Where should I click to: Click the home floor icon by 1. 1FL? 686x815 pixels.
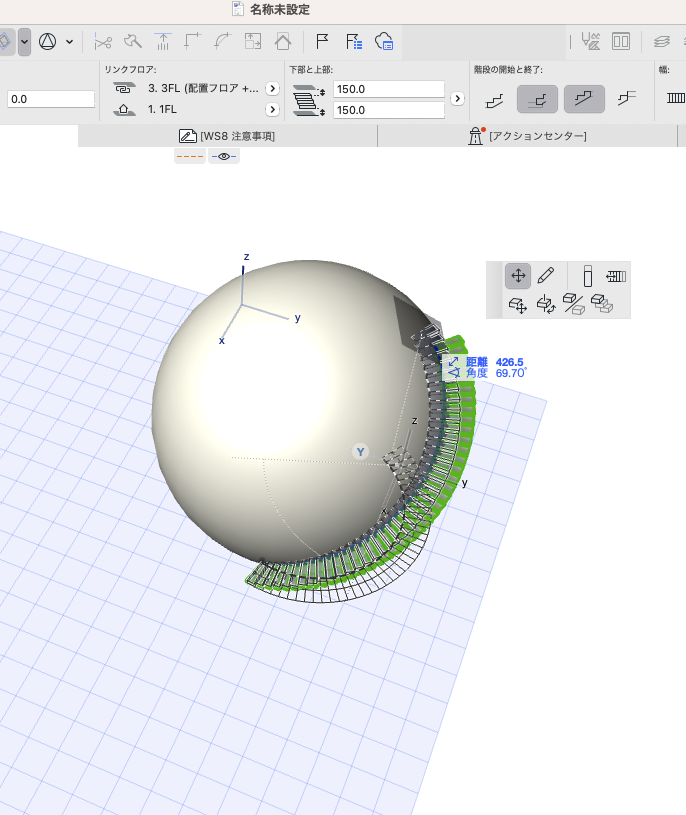point(124,109)
